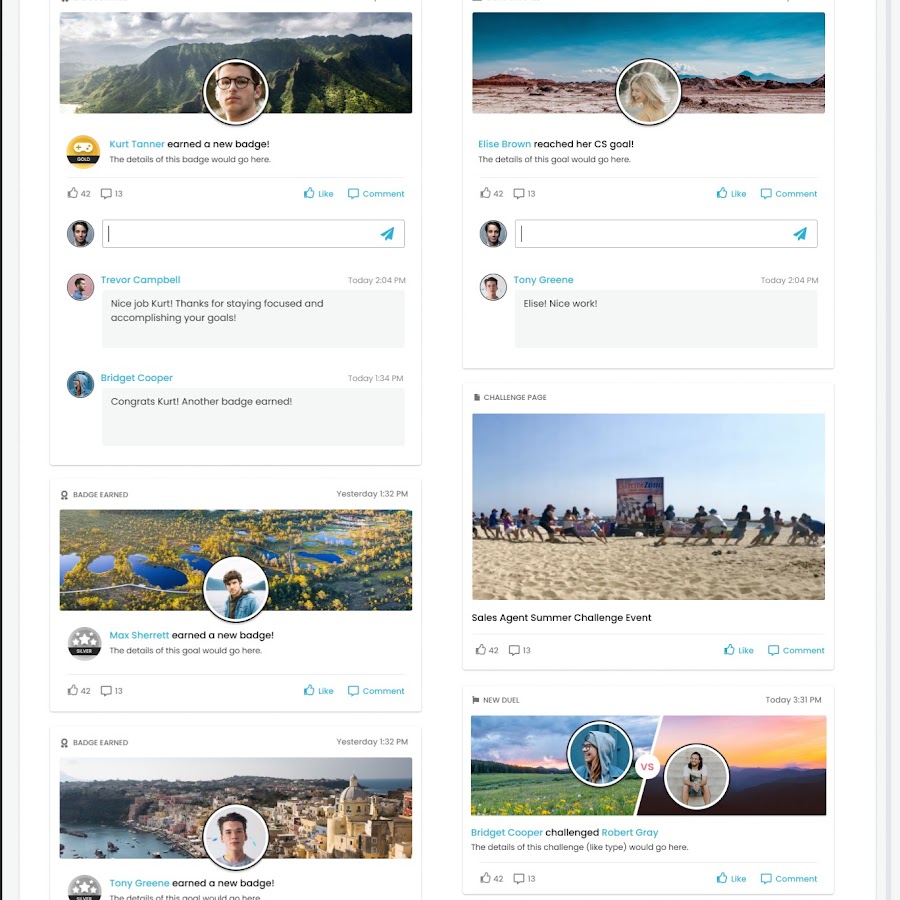Click Trevor Campbell's comment avatar
900x900 pixels.
(80, 287)
